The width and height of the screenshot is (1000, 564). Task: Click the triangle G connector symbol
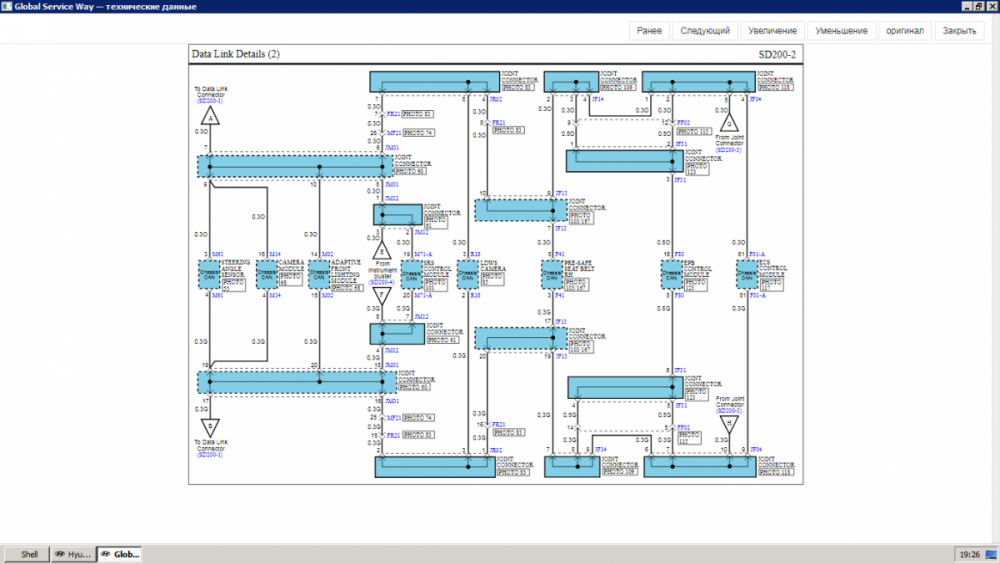point(729,124)
